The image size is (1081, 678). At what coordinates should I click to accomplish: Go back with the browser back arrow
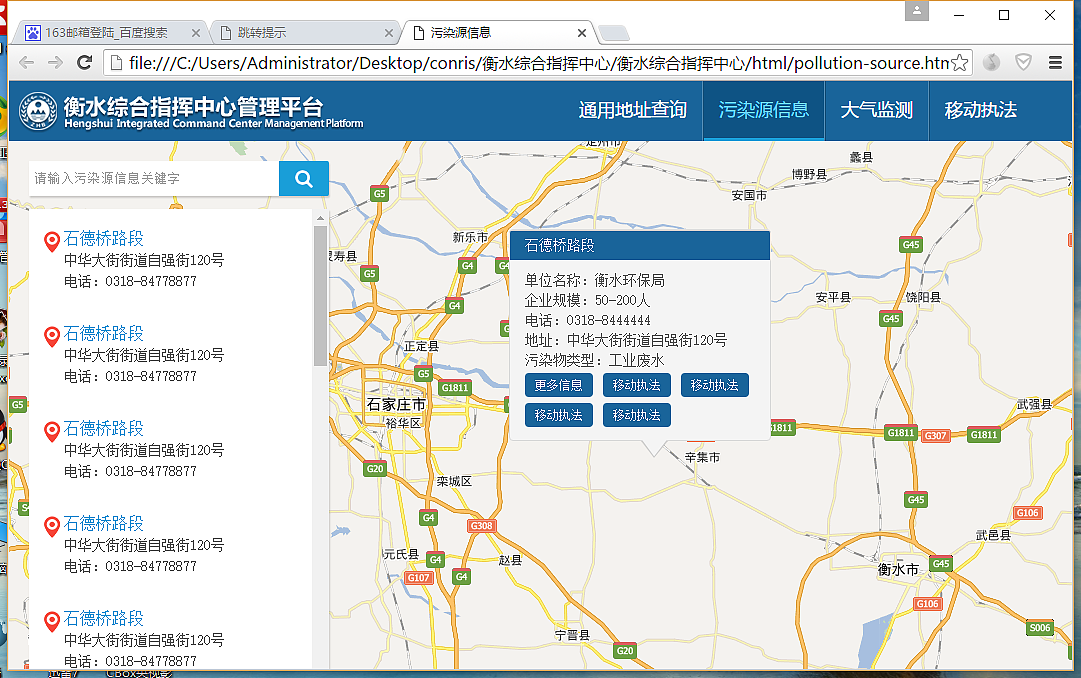tap(27, 63)
